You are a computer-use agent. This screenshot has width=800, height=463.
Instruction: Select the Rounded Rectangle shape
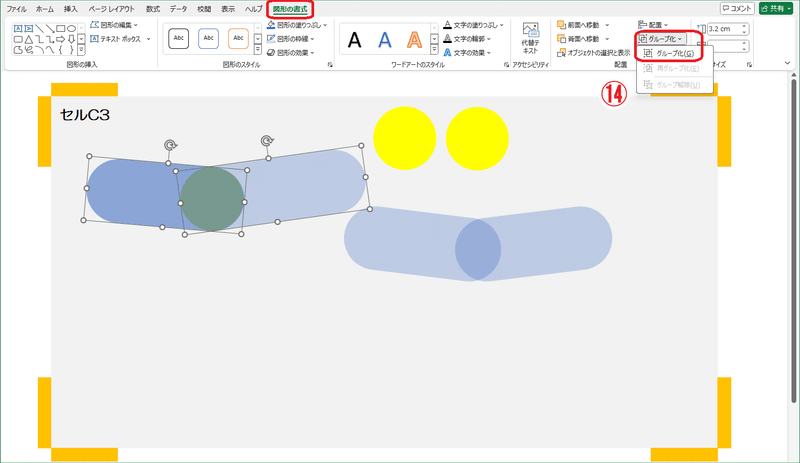(x=18, y=39)
